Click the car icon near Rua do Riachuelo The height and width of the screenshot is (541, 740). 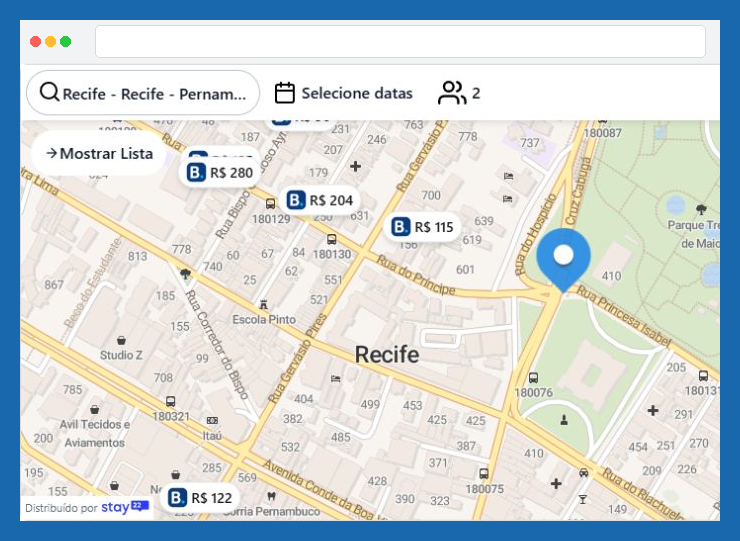(x=584, y=473)
